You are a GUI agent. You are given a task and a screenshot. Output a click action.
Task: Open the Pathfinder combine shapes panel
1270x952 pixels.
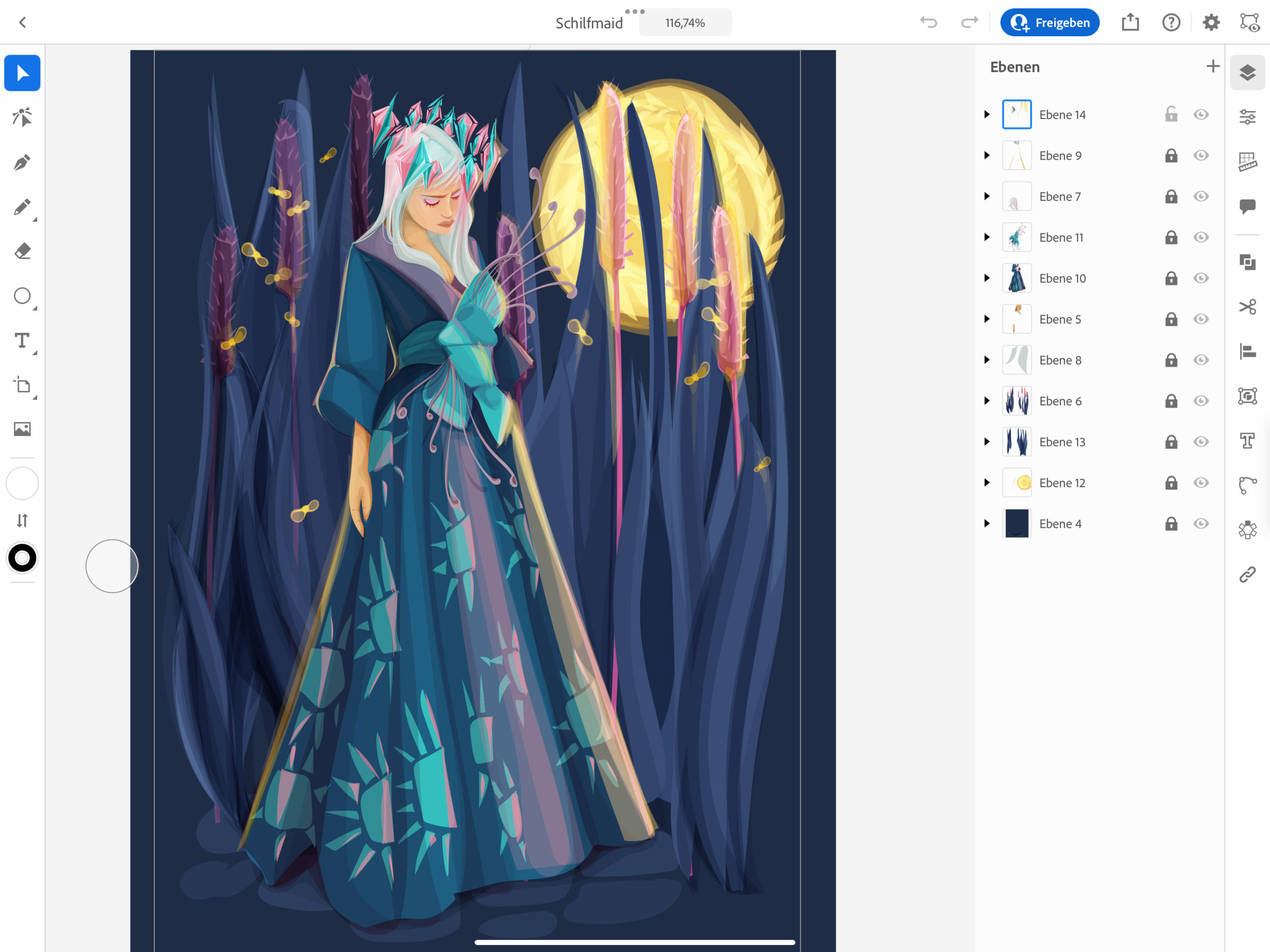1247,262
